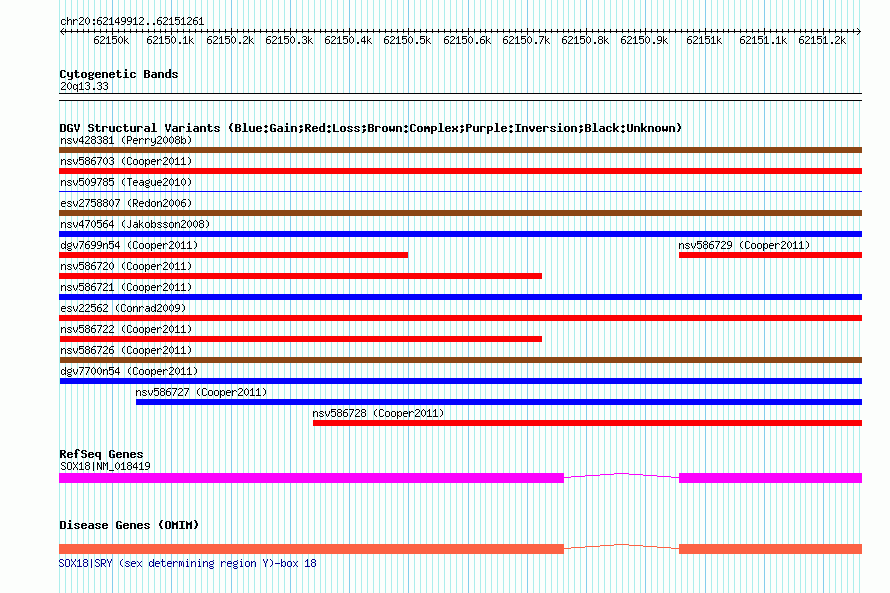
Task: Click the long magenta SOX18 exon block
Action: tap(312, 478)
